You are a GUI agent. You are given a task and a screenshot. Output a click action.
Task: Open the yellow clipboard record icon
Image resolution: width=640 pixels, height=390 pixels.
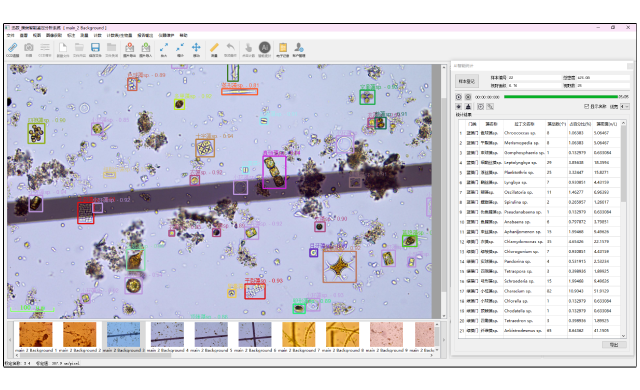pos(282,49)
